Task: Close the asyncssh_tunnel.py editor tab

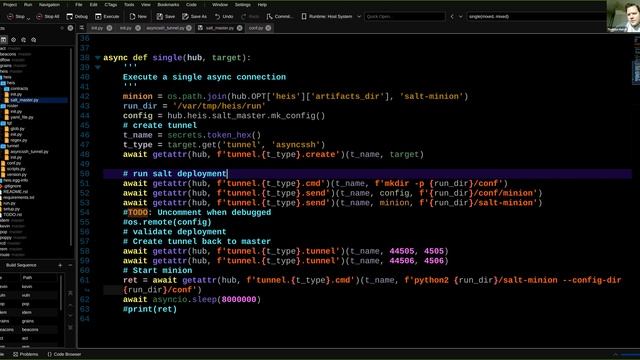Action: point(189,28)
